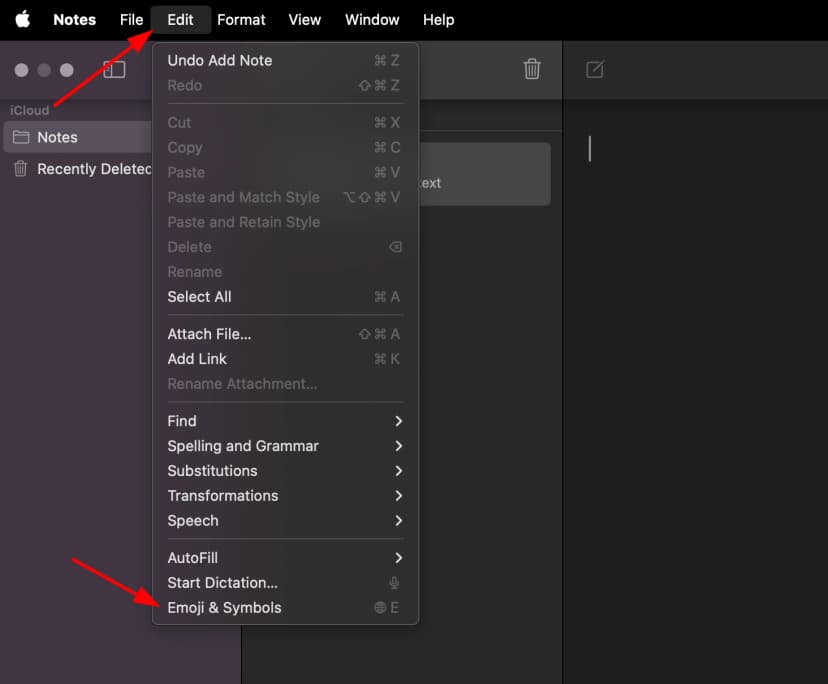The width and height of the screenshot is (828, 684).
Task: Click the compose new note icon
Action: click(x=595, y=70)
